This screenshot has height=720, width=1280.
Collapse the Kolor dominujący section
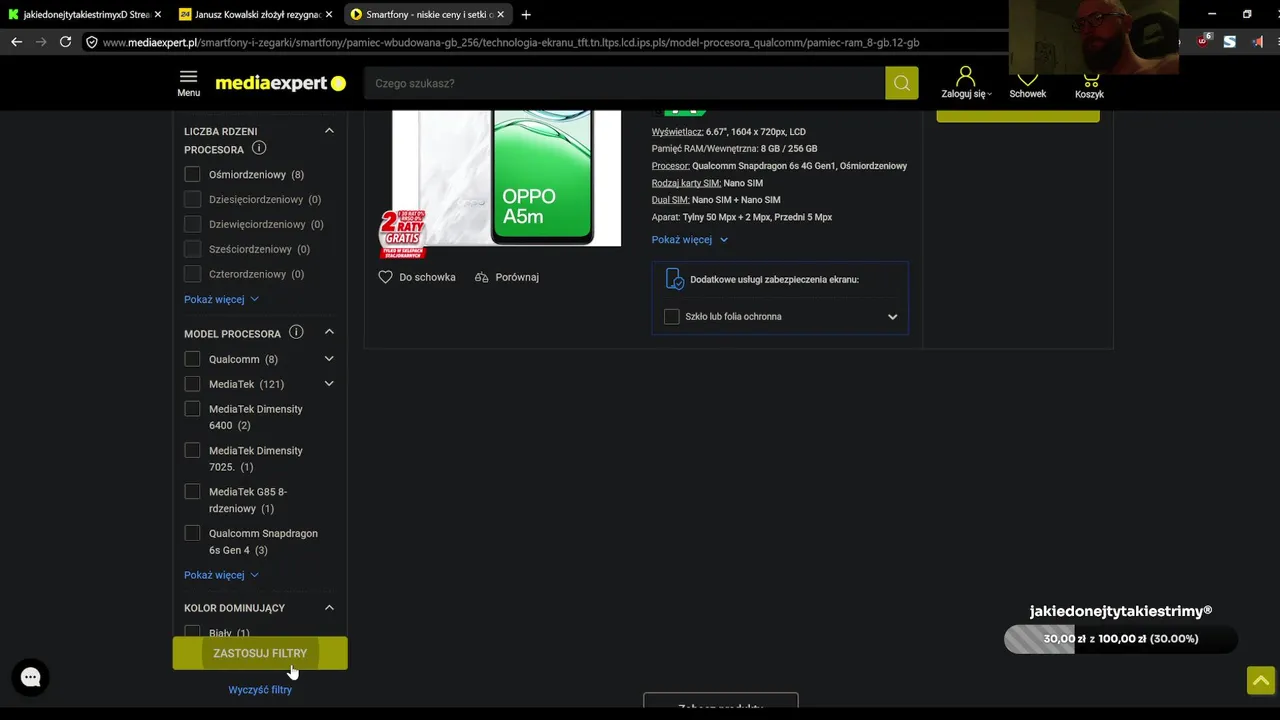[x=329, y=607]
